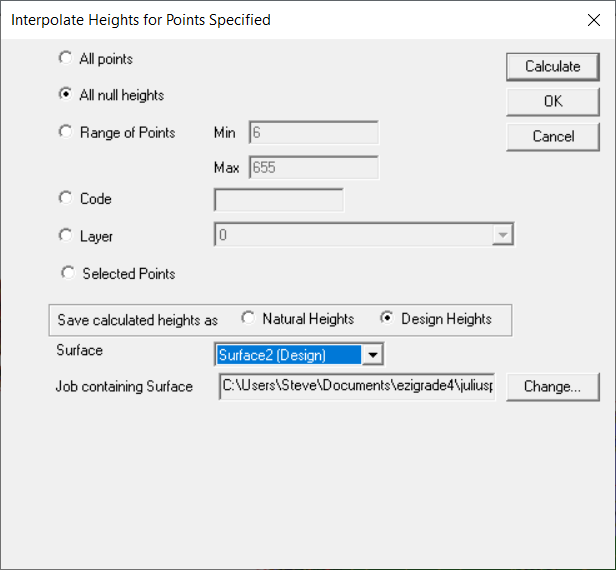The width and height of the screenshot is (616, 570).
Task: Click Change... to pick another job
Action: 553,386
